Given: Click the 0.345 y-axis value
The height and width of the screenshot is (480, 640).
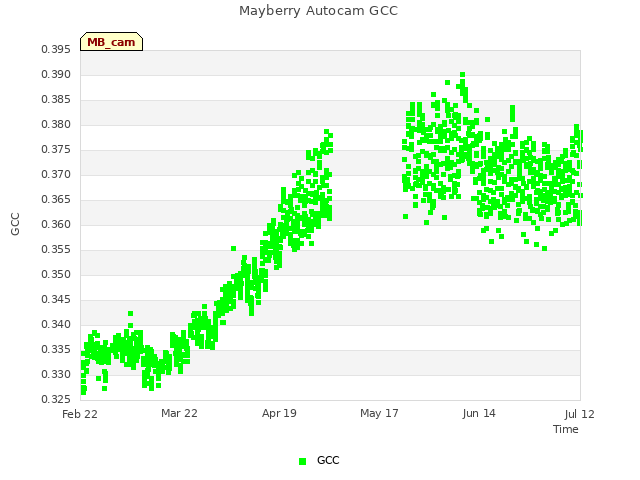Looking at the screenshot, I should click(56, 300).
